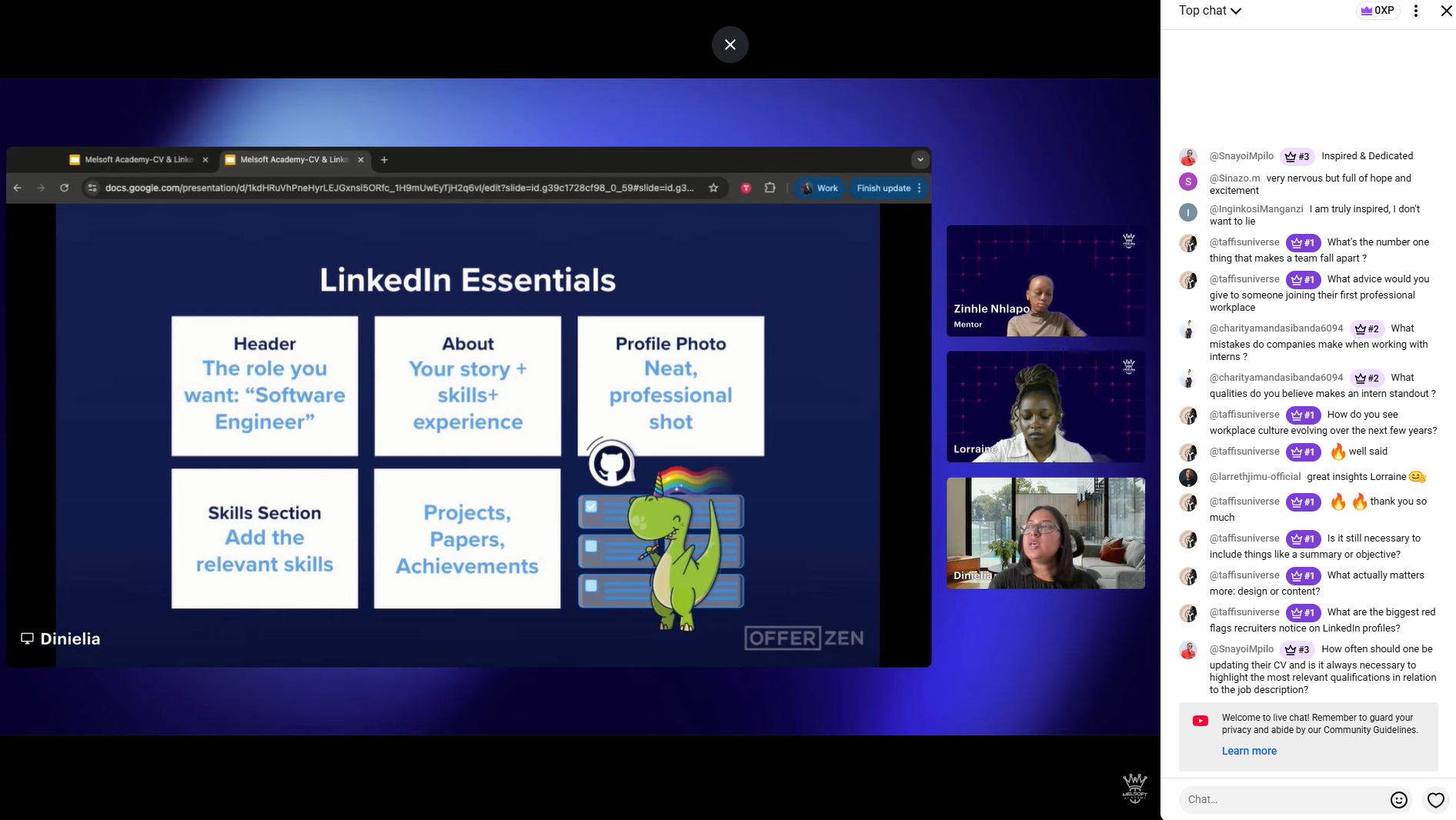Click the browser reload icon

[x=65, y=188]
